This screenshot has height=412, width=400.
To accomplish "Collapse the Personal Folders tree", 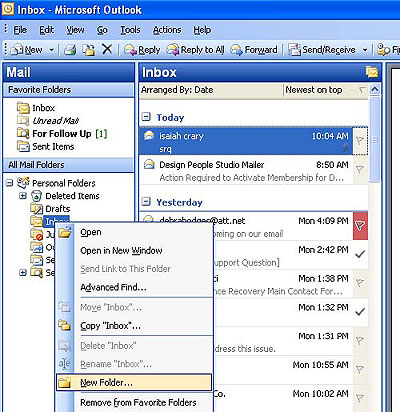I will tap(10, 183).
